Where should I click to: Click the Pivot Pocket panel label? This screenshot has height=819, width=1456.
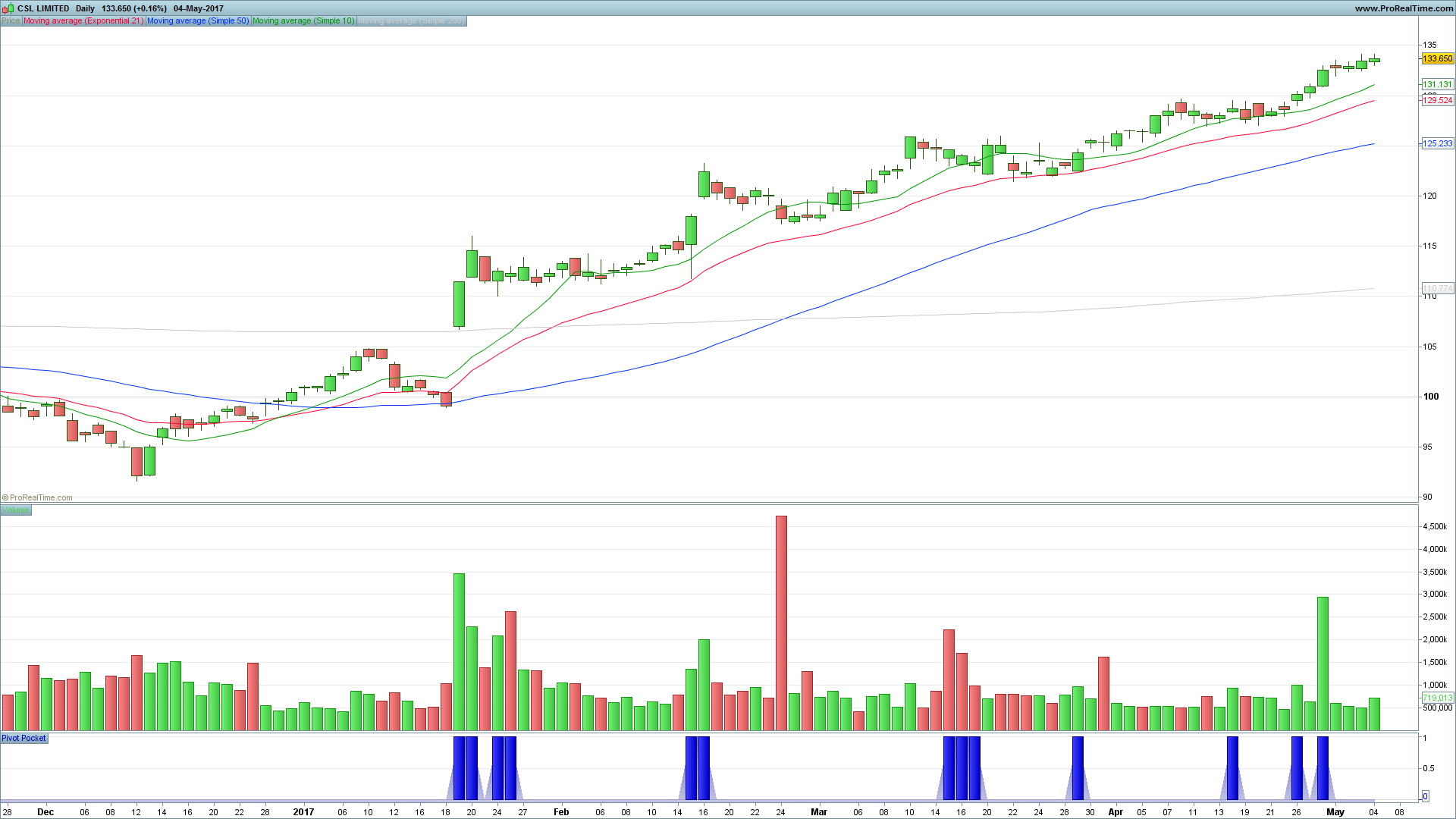(24, 738)
